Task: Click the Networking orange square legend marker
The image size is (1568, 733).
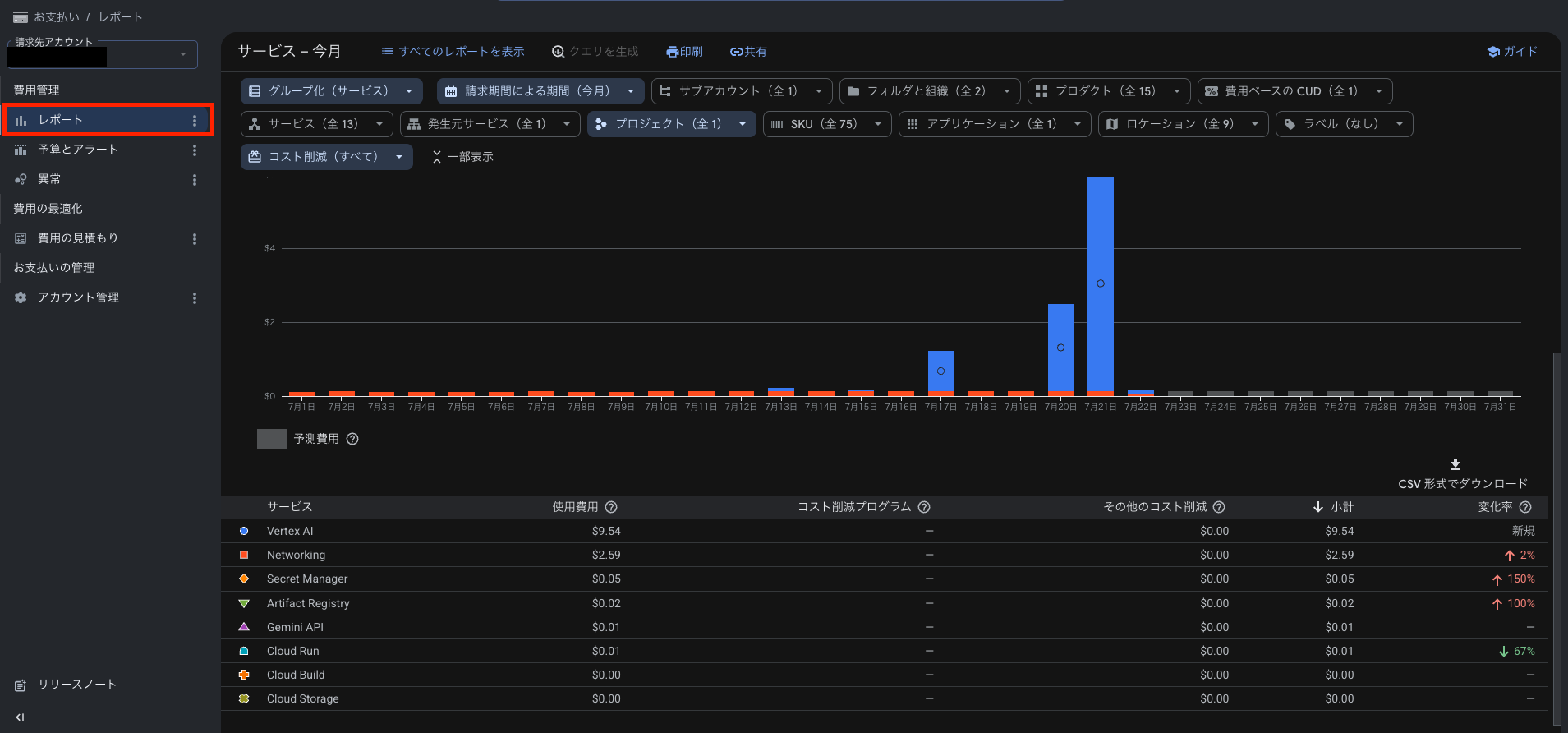Action: click(x=244, y=555)
